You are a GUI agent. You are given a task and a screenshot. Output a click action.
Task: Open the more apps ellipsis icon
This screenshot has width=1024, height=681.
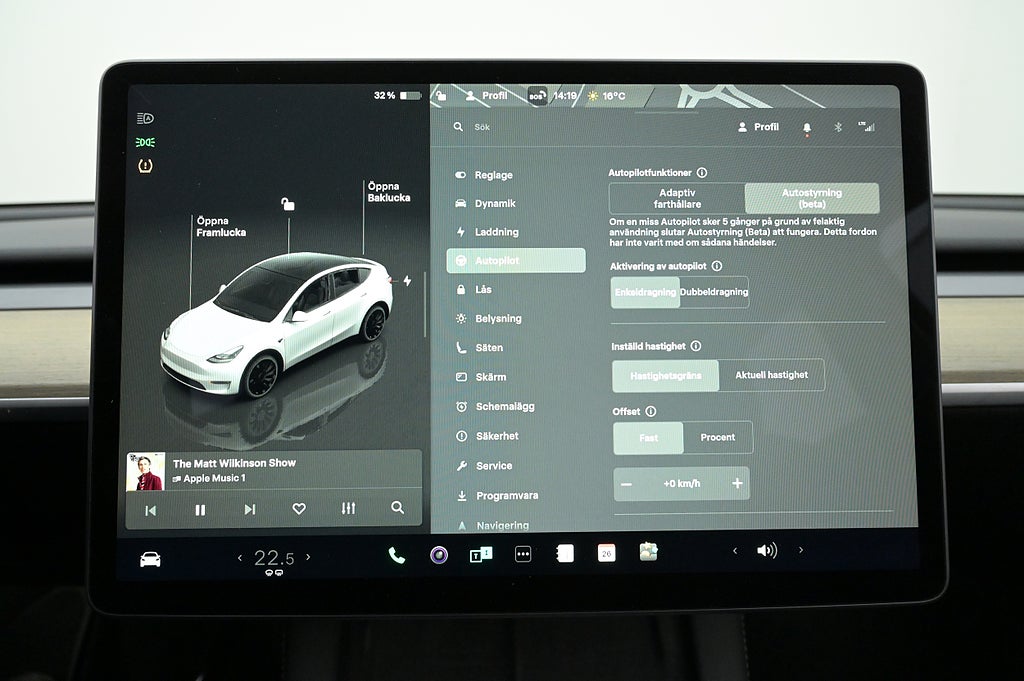pos(523,554)
